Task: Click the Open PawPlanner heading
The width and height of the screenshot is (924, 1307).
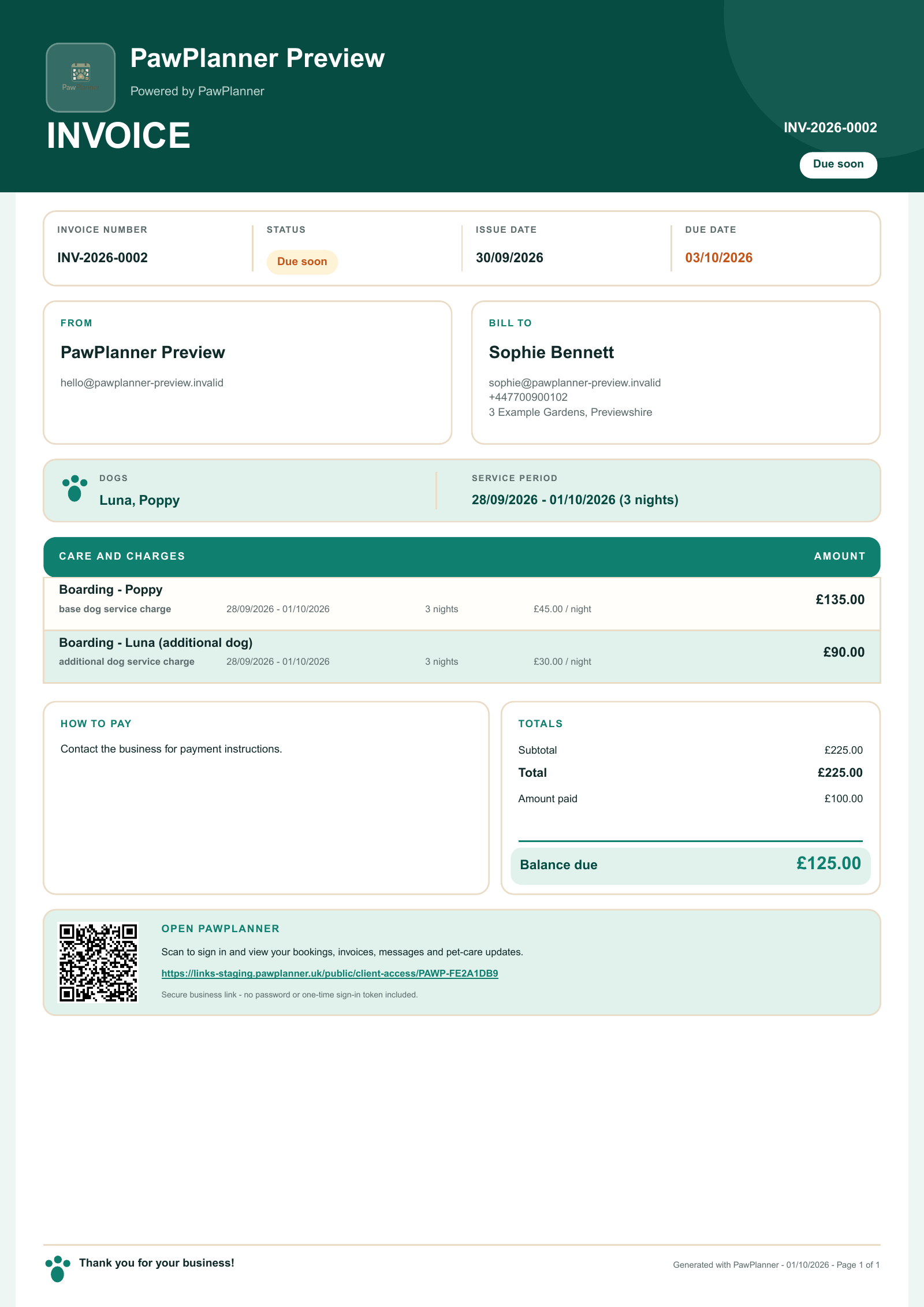Action: coord(220,929)
